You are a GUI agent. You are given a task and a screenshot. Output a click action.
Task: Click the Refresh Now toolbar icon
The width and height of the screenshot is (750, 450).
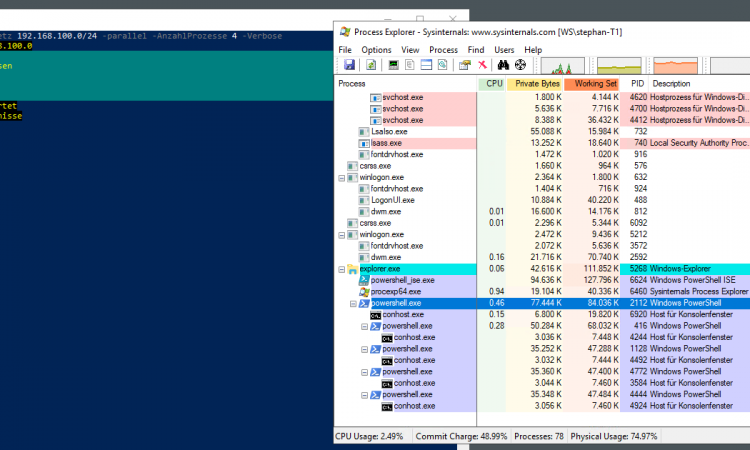(x=371, y=65)
